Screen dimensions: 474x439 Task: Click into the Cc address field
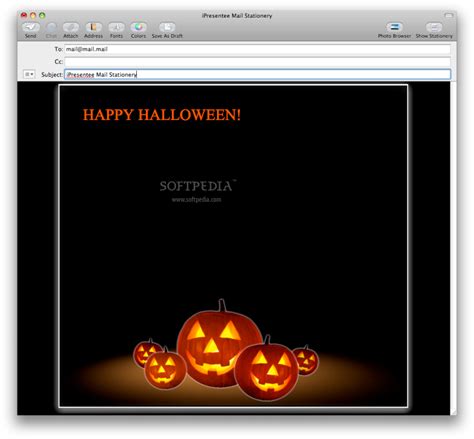click(257, 62)
